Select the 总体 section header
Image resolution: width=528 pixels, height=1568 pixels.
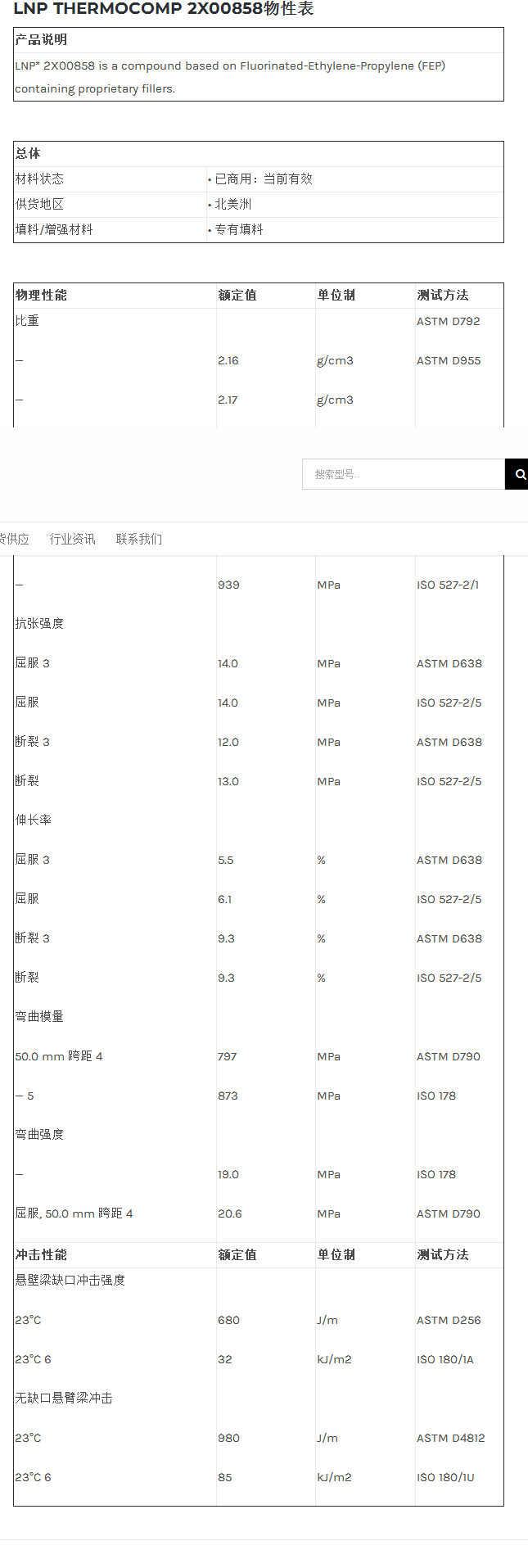pyautogui.click(x=28, y=153)
